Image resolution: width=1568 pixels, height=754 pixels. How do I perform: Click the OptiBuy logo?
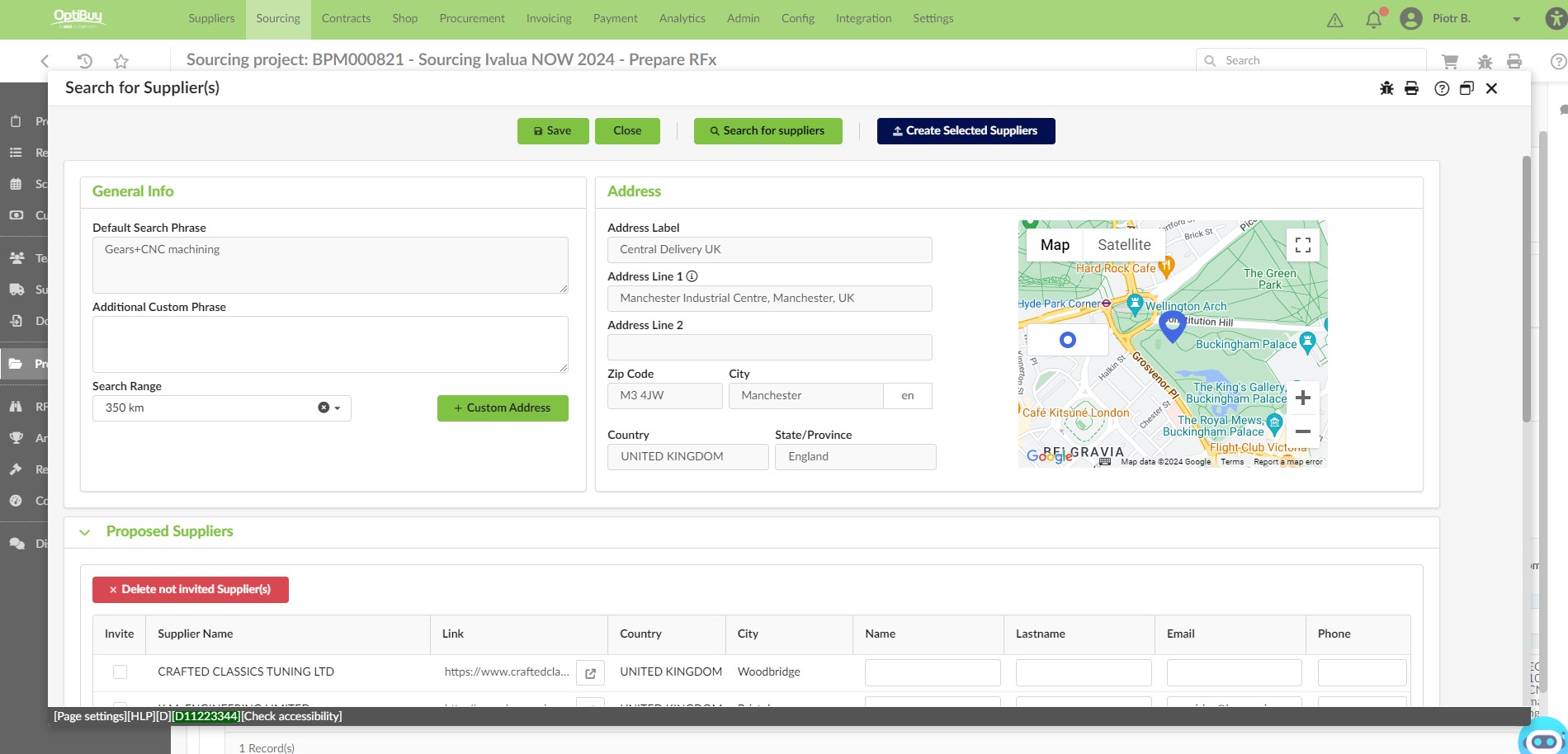tap(78, 18)
